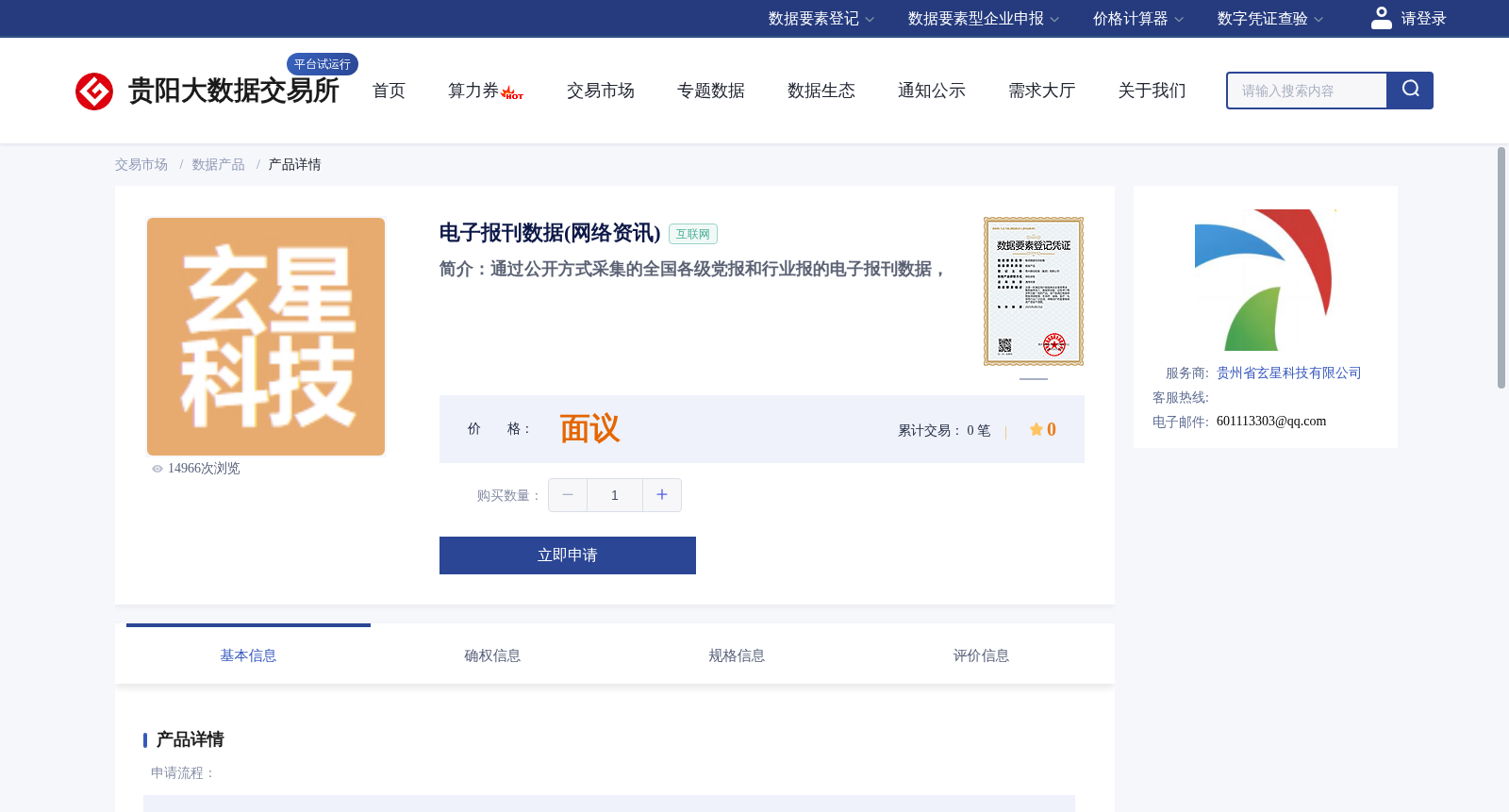Click the email 601113303@qq.com
Screen dimensions: 1509x812
point(1271,422)
